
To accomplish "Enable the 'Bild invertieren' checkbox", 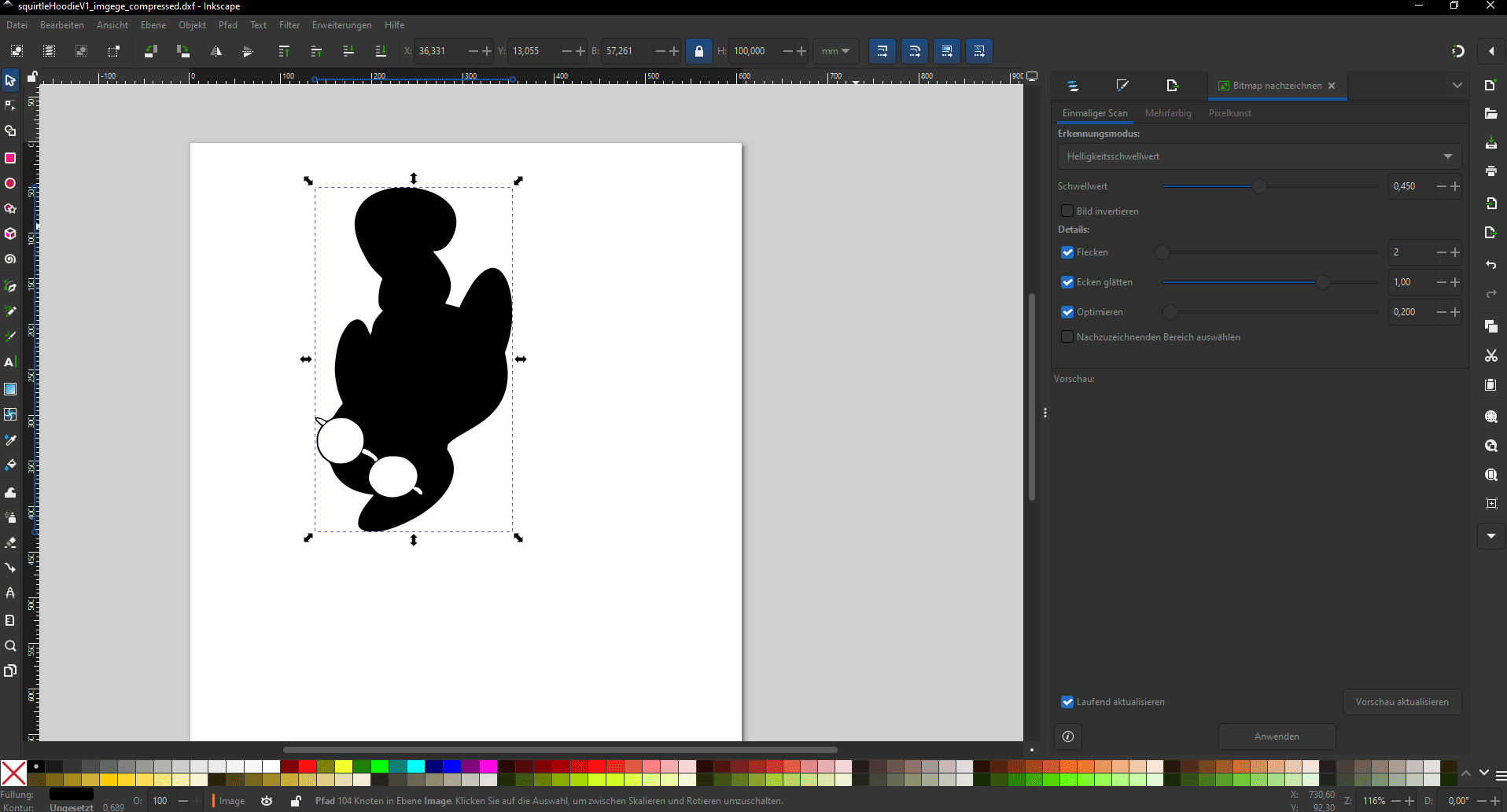I will pos(1067,211).
